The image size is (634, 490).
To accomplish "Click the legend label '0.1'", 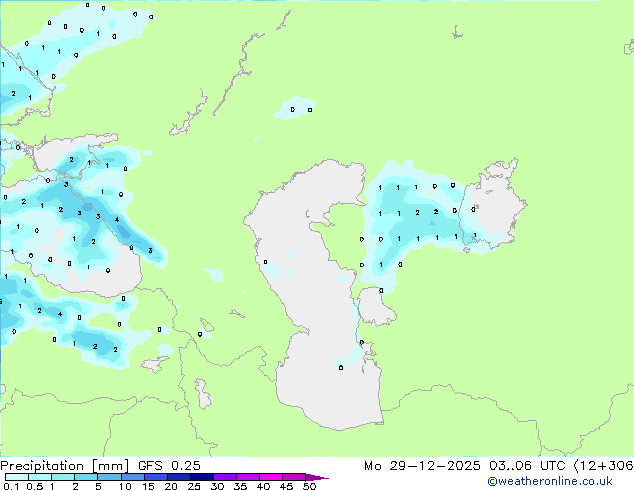I will click(11, 486).
